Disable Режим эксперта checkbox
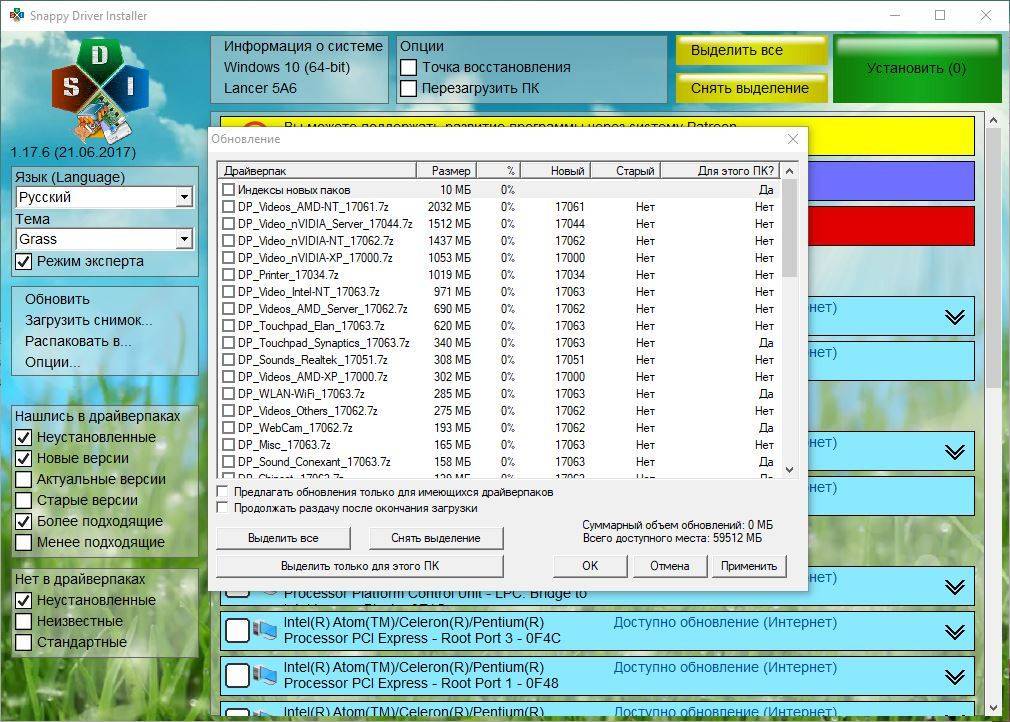 (24, 261)
